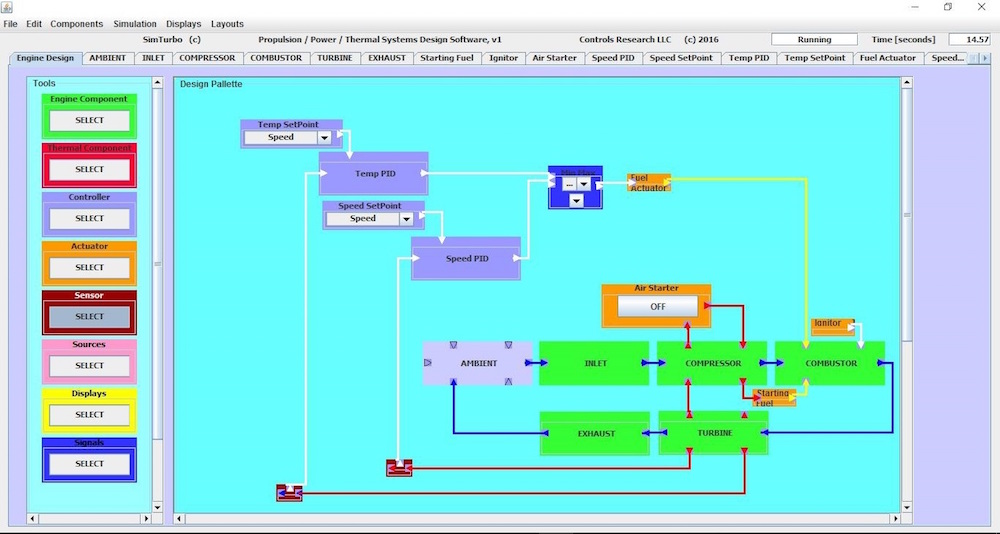
Task: Click the COMBUSTOR block on the canvas
Action: coord(830,363)
